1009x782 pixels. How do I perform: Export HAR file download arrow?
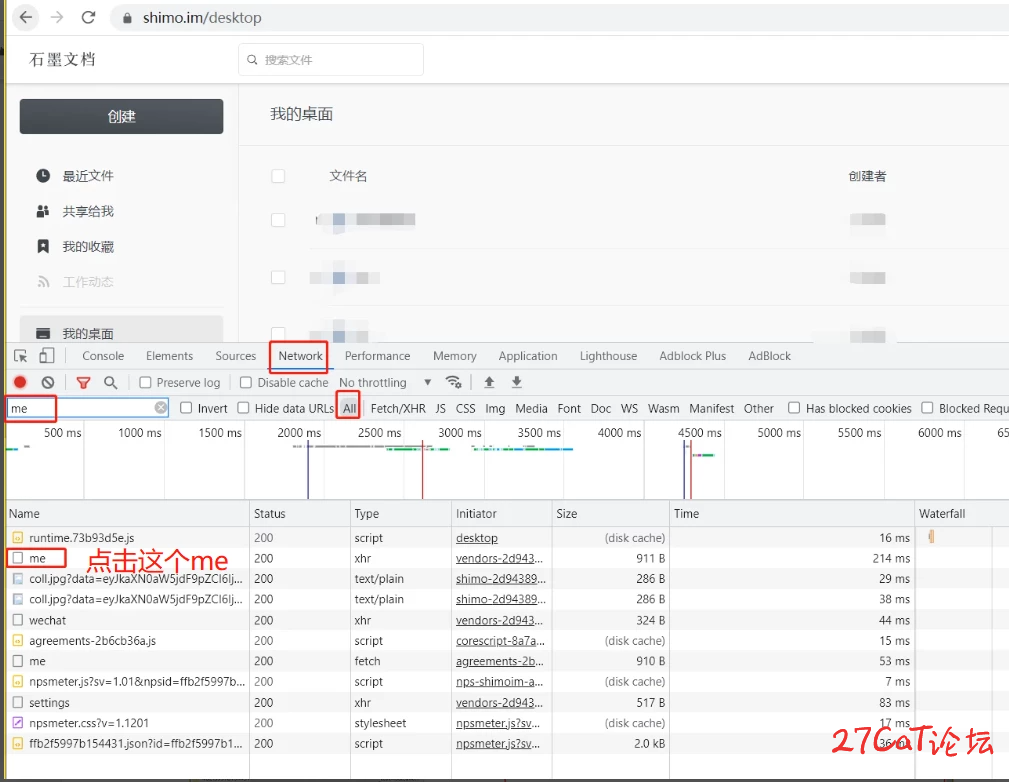coord(516,382)
